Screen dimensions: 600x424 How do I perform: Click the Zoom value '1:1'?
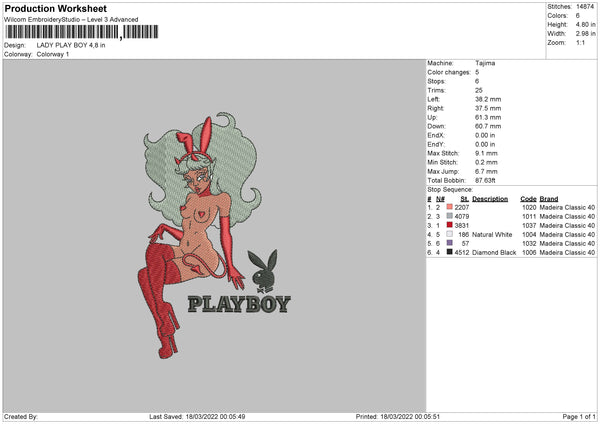click(x=580, y=43)
